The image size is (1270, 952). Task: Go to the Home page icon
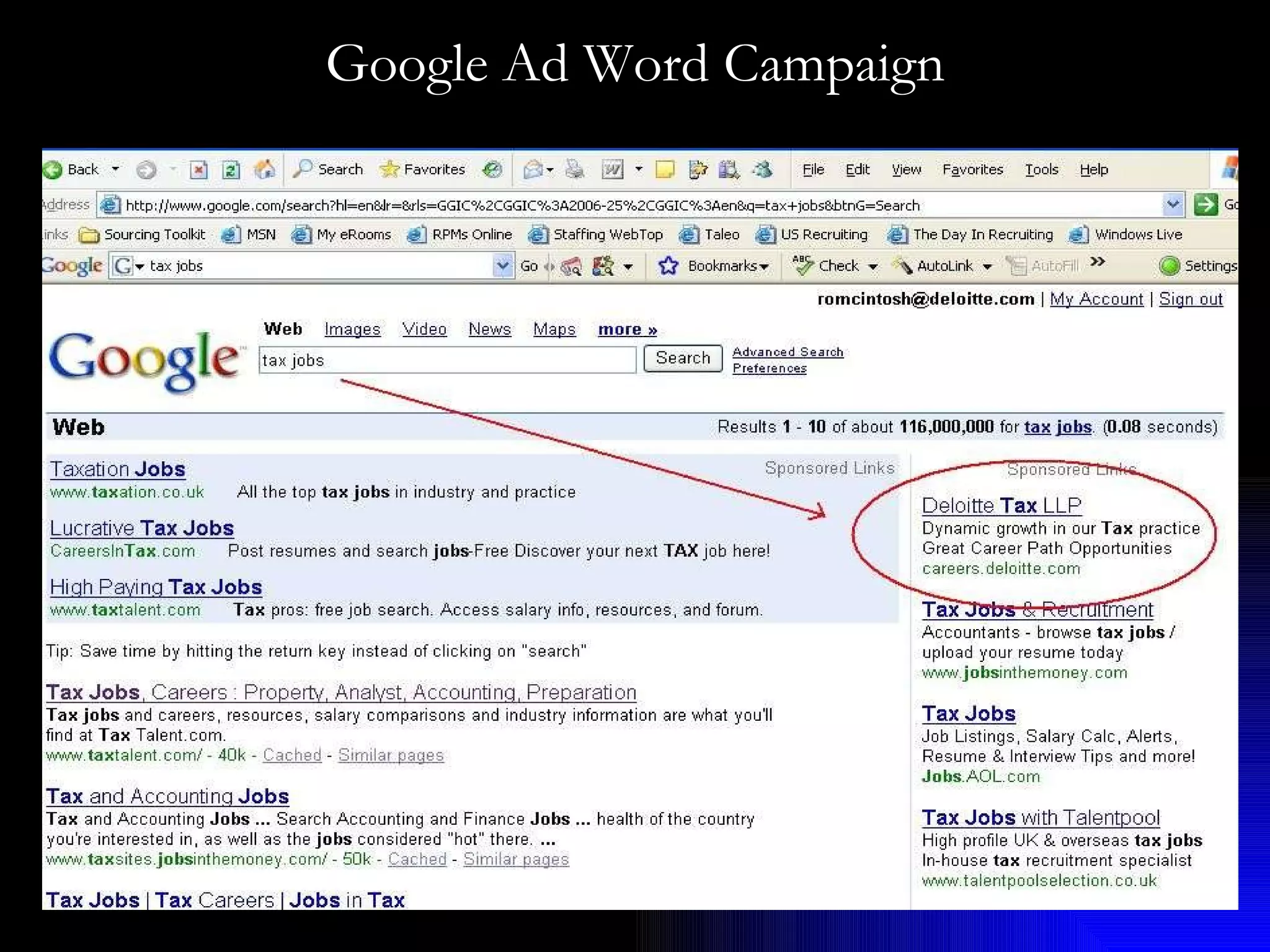point(265,169)
